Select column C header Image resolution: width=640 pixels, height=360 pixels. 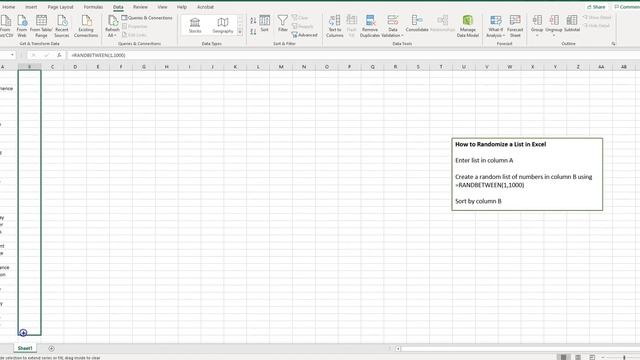tap(52, 67)
